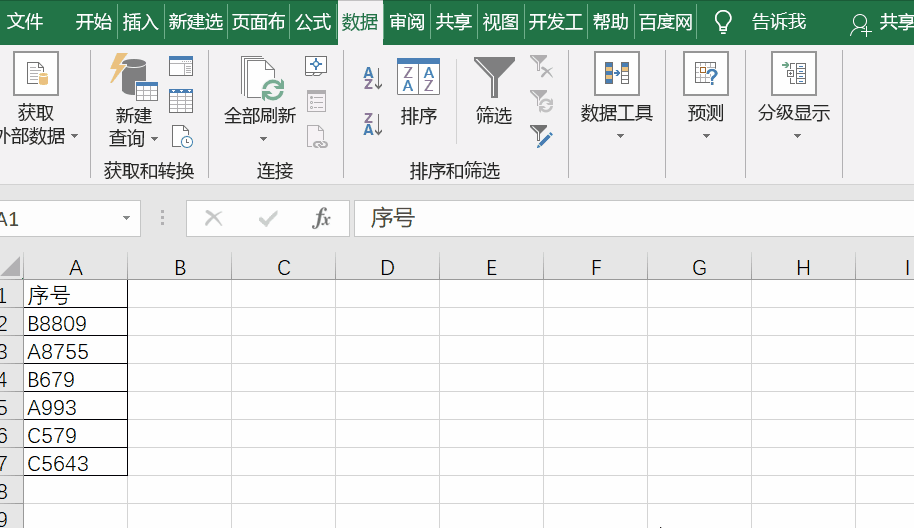Open the Data Tools icon
The width and height of the screenshot is (914, 528).
[x=617, y=73]
